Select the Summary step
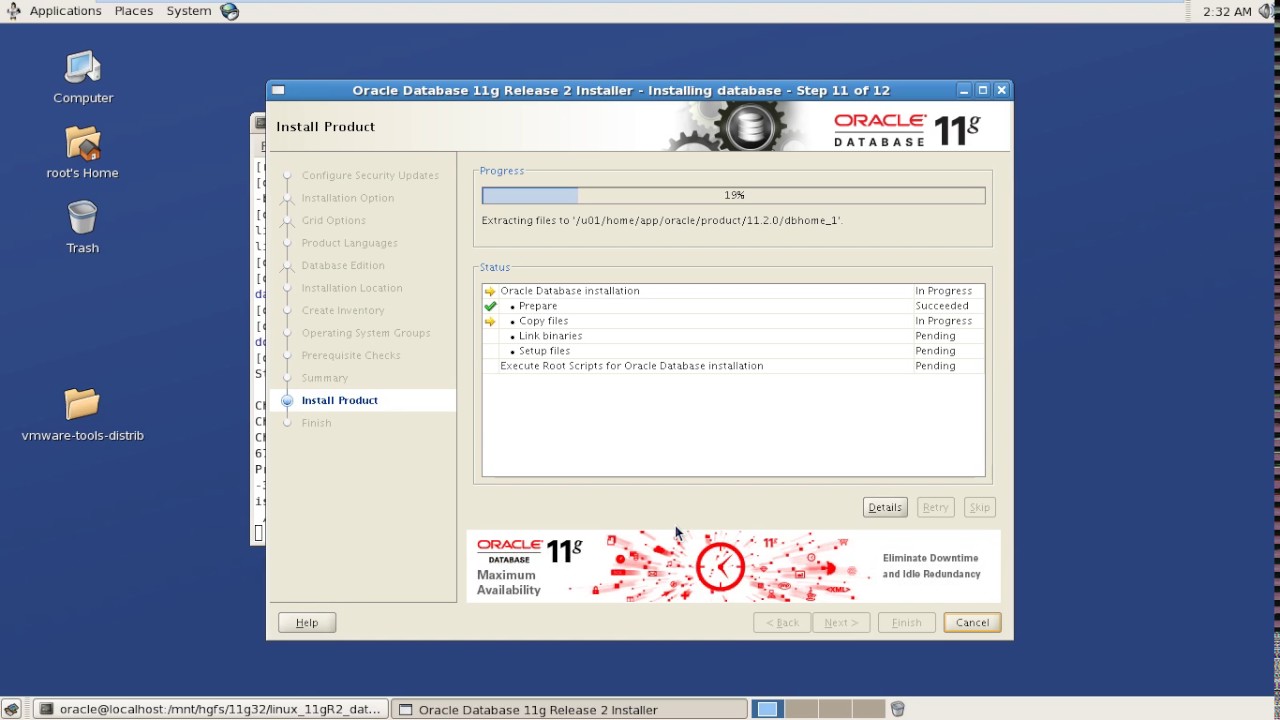Viewport: 1280px width, 720px height. pos(325,378)
